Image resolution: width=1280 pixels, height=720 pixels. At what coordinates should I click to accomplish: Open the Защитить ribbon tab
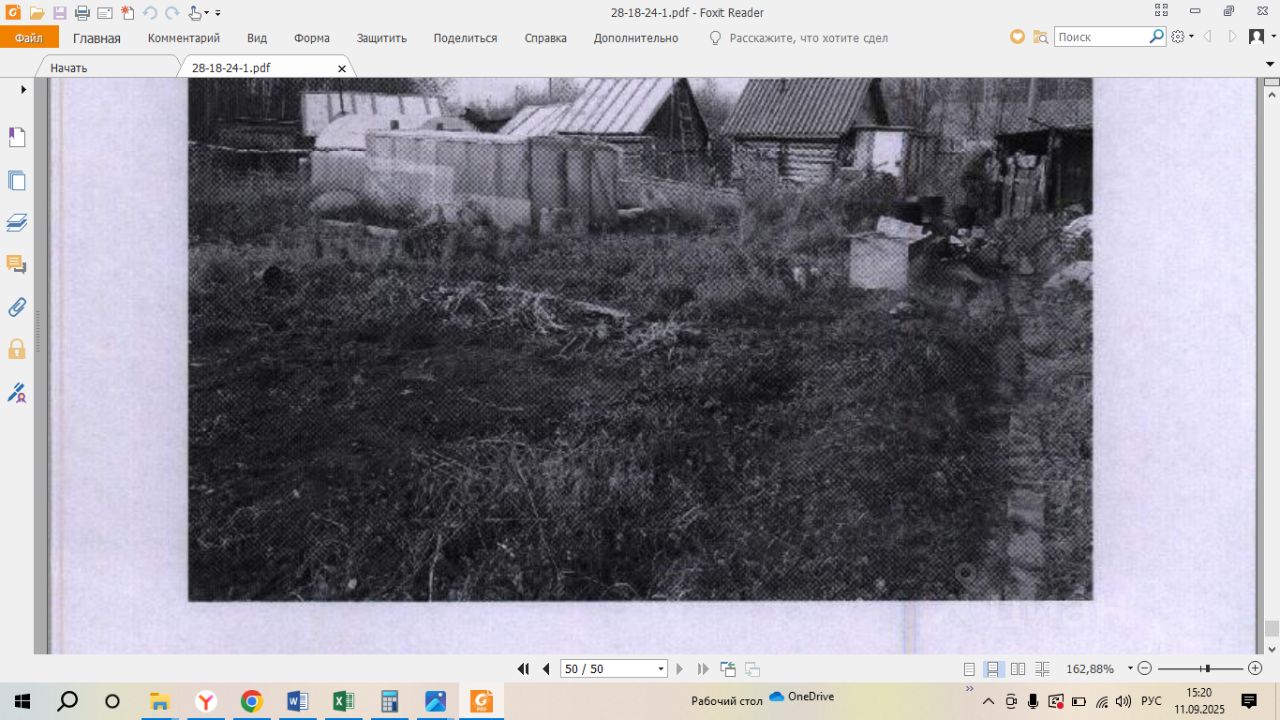[382, 38]
